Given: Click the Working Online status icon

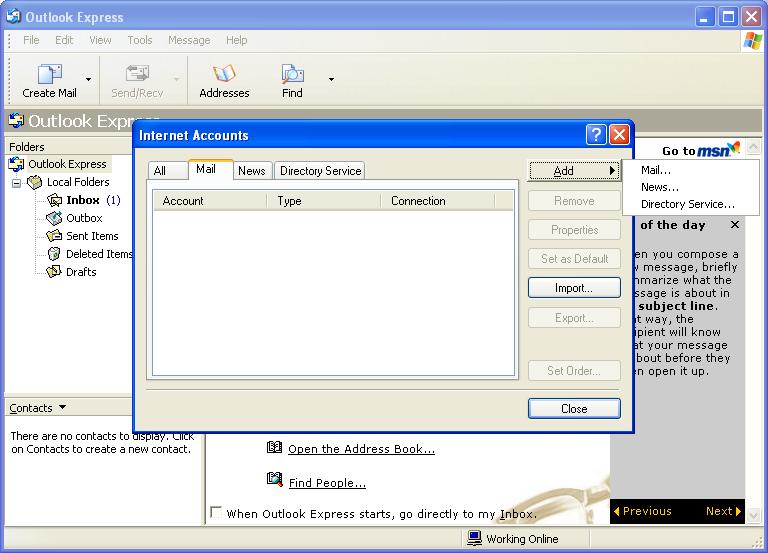Looking at the screenshot, I should 474,538.
